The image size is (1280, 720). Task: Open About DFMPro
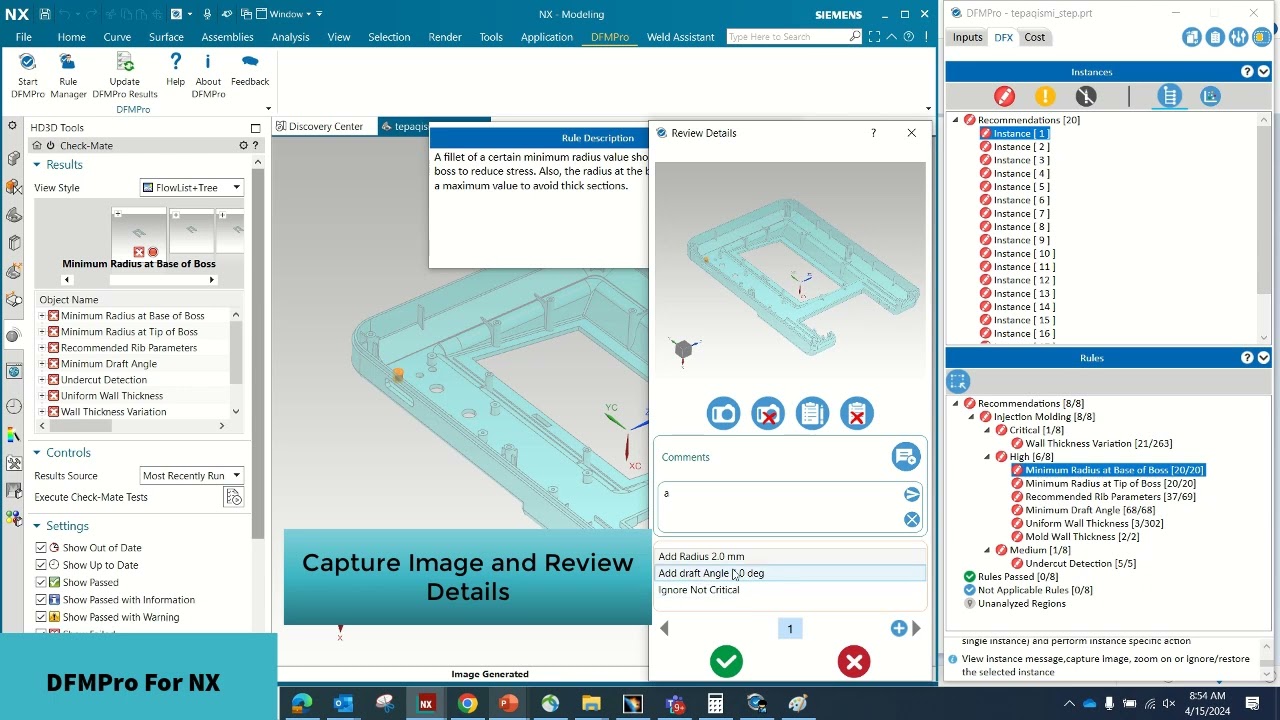point(208,63)
